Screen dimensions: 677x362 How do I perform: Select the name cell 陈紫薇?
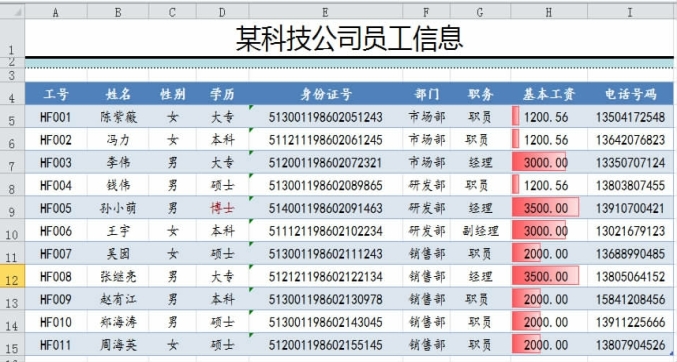(x=118, y=117)
